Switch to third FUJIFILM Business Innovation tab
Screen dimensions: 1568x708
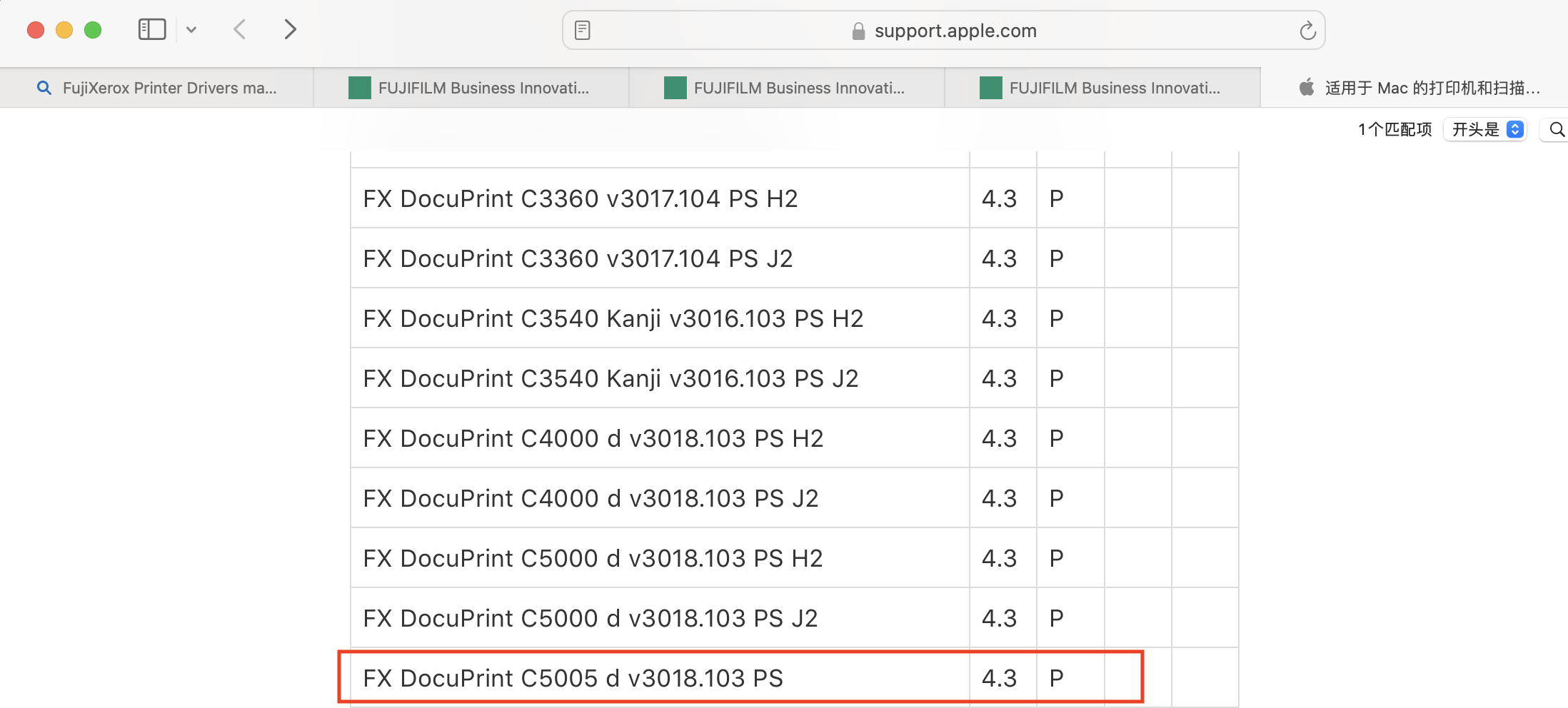point(1102,88)
